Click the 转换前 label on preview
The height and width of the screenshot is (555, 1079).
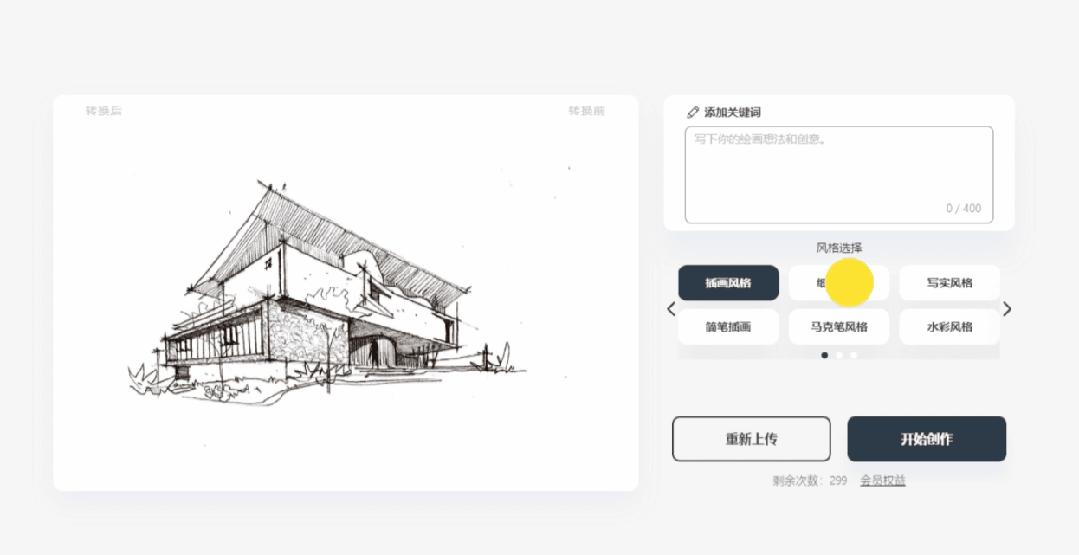pyautogui.click(x=586, y=111)
